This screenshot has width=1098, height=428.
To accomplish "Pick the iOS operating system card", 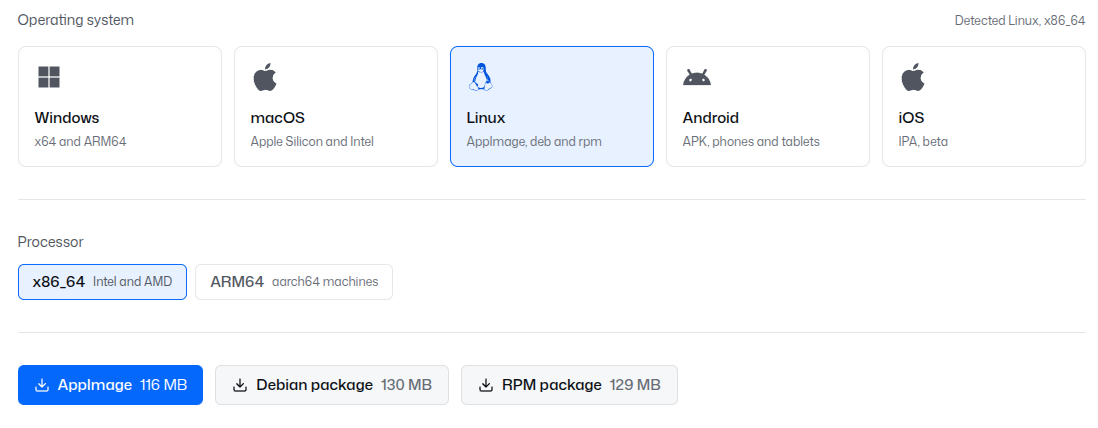I will point(984,106).
